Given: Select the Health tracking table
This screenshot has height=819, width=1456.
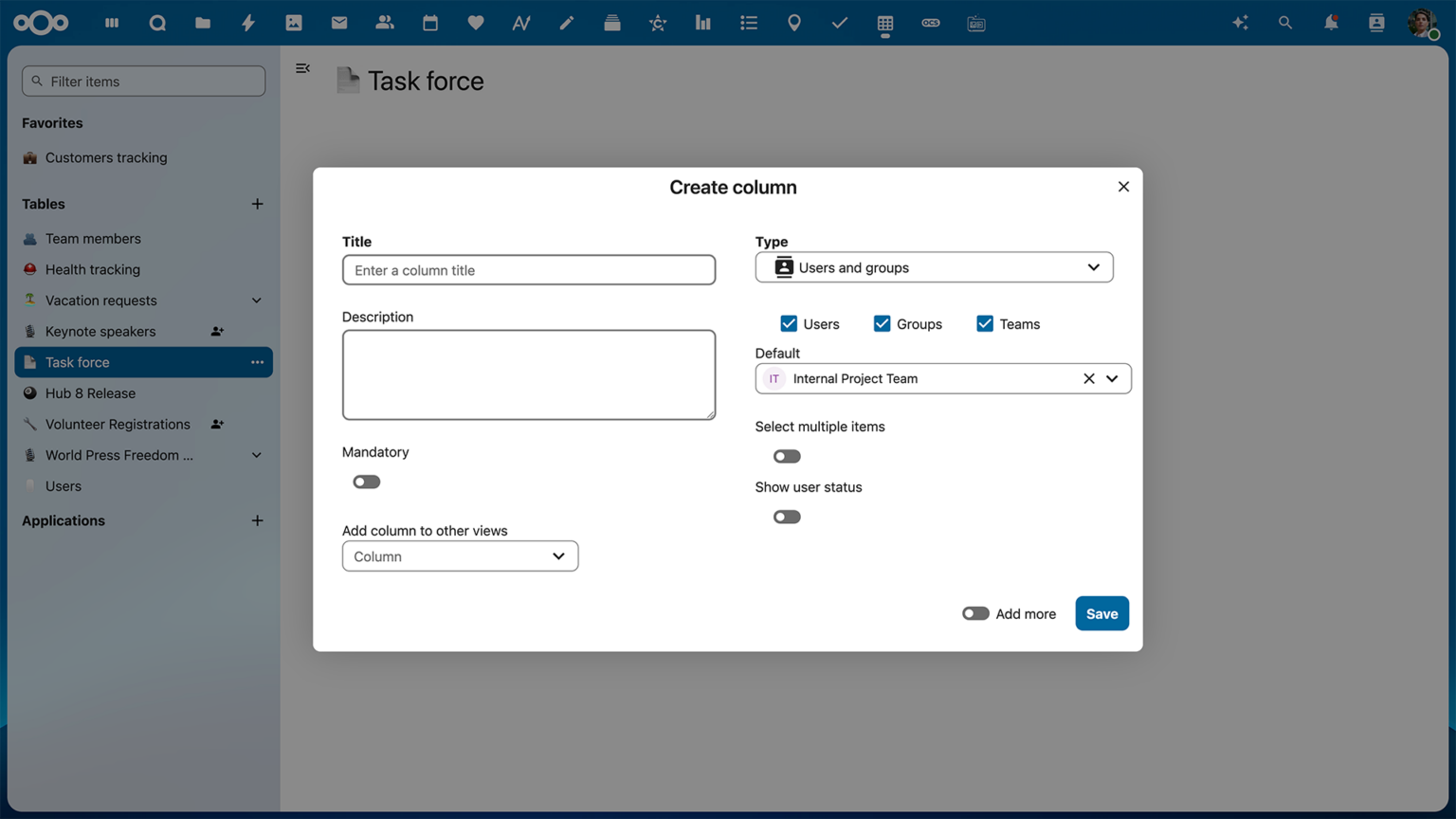Looking at the screenshot, I should 92,269.
